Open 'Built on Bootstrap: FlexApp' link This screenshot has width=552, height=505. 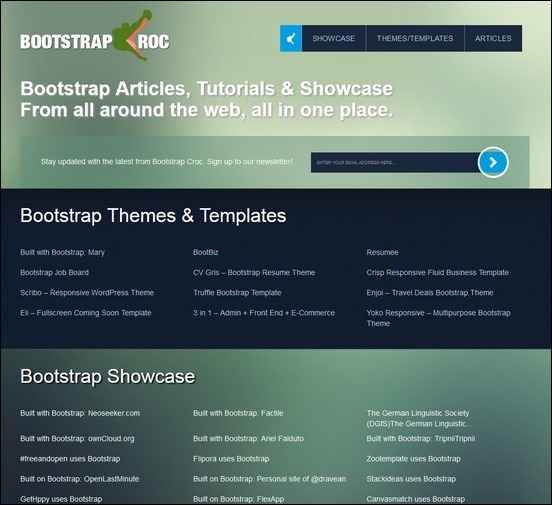[x=238, y=499]
